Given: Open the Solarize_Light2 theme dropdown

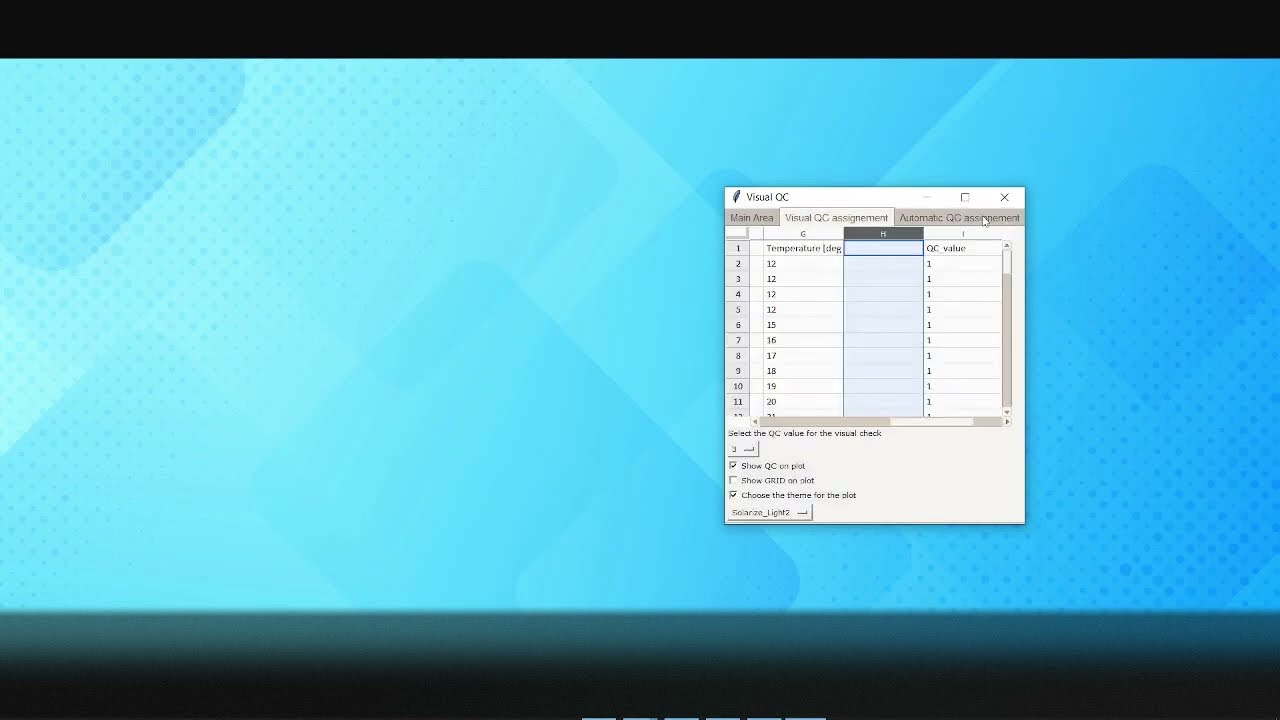Looking at the screenshot, I should pos(770,513).
